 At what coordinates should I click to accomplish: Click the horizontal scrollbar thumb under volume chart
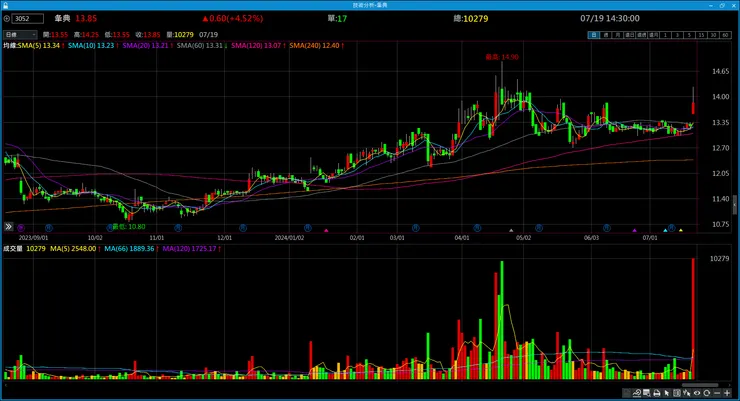700,385
